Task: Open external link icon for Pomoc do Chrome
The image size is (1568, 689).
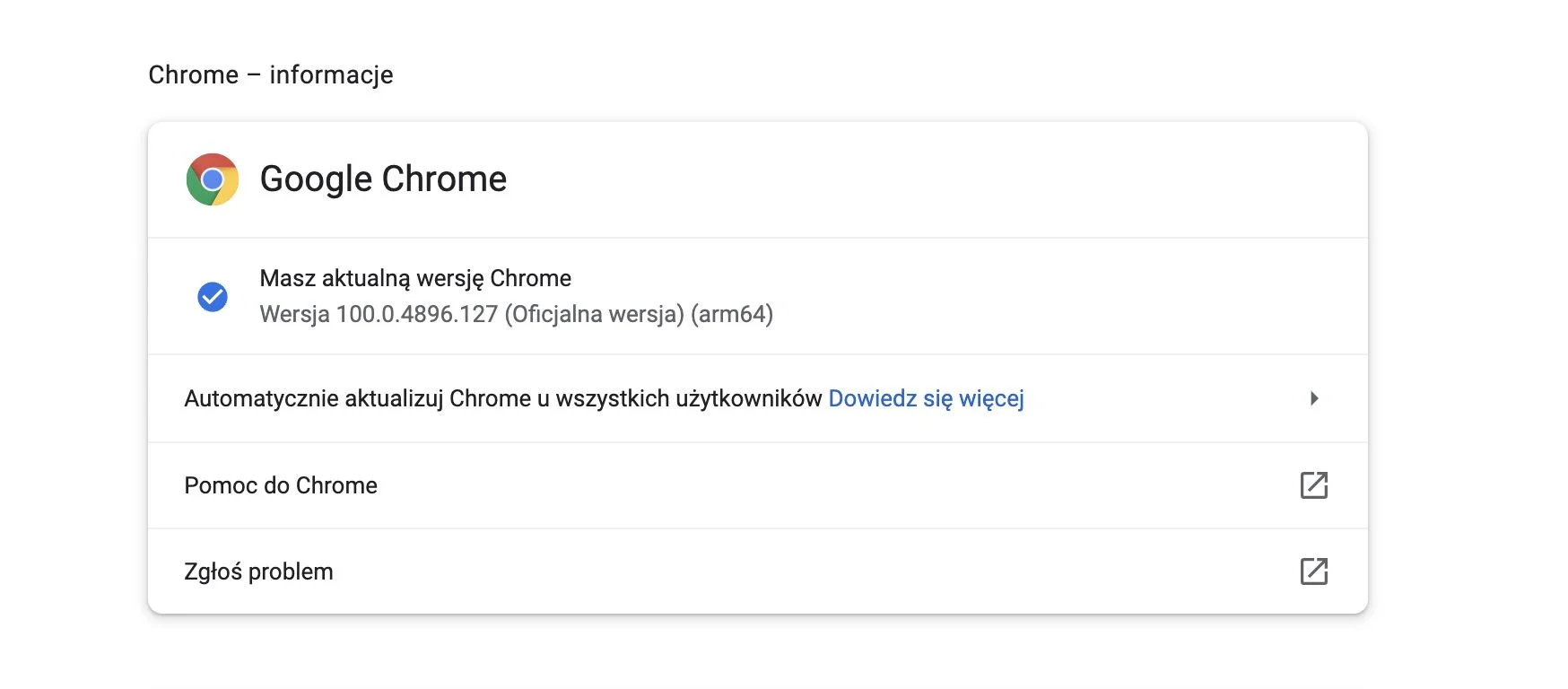Action: 1314,485
